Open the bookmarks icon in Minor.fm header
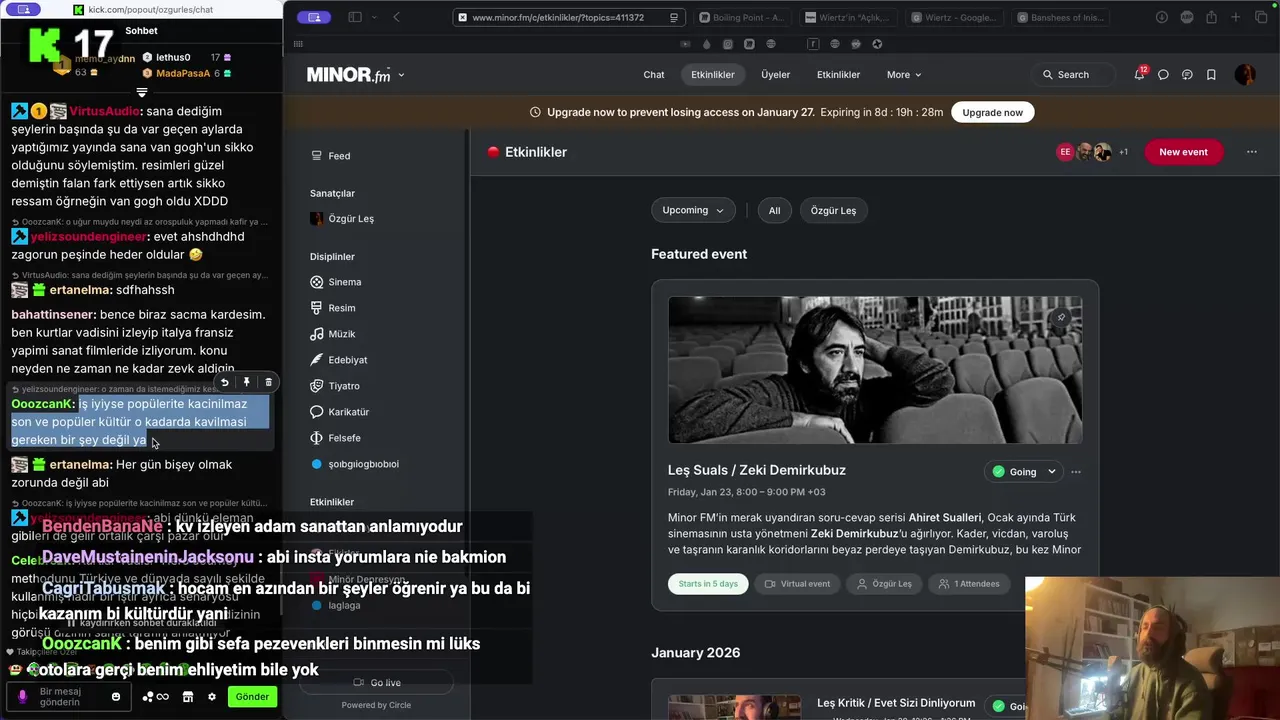This screenshot has width=1280, height=720. (x=1211, y=75)
